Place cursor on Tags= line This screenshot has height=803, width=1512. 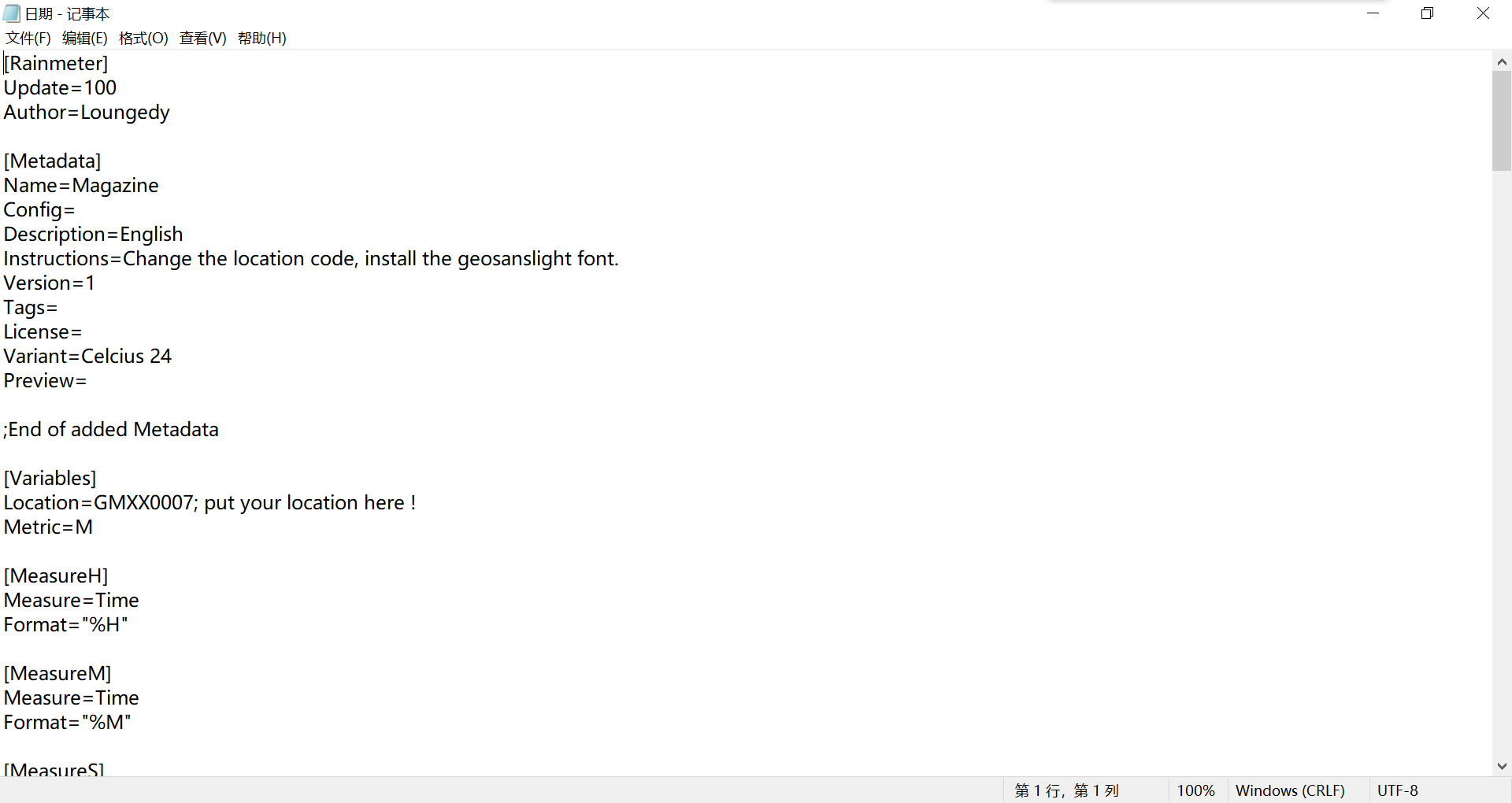(31, 307)
